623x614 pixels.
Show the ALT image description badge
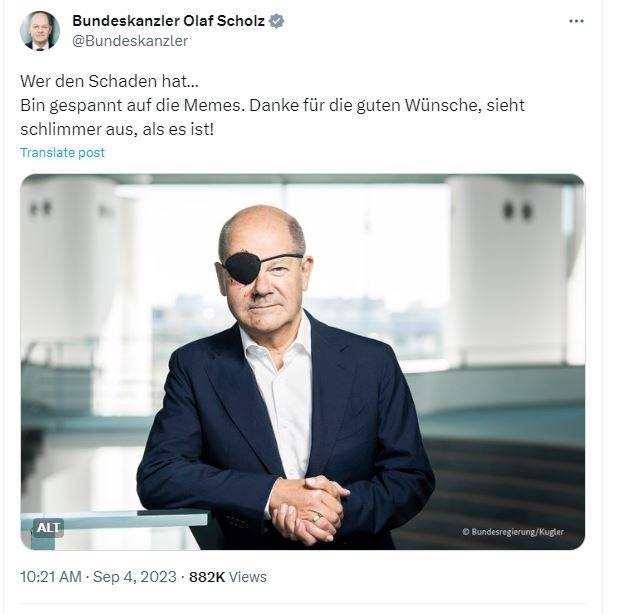click(48, 528)
